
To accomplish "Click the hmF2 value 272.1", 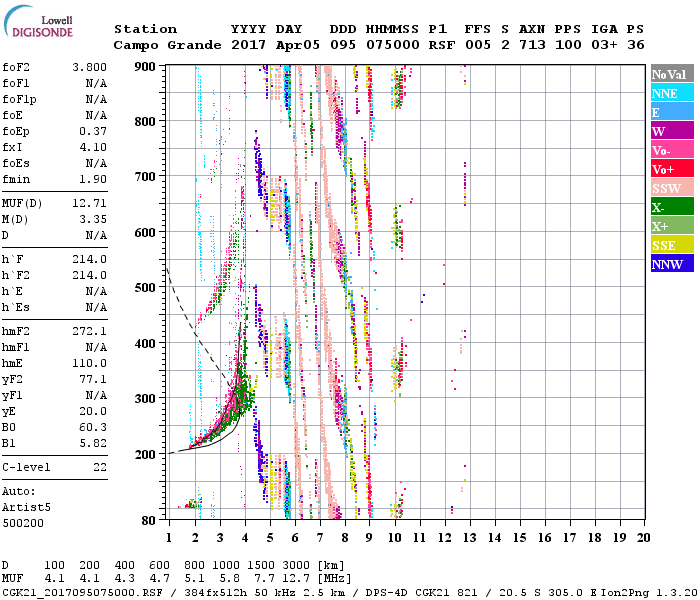I will 89,330.
